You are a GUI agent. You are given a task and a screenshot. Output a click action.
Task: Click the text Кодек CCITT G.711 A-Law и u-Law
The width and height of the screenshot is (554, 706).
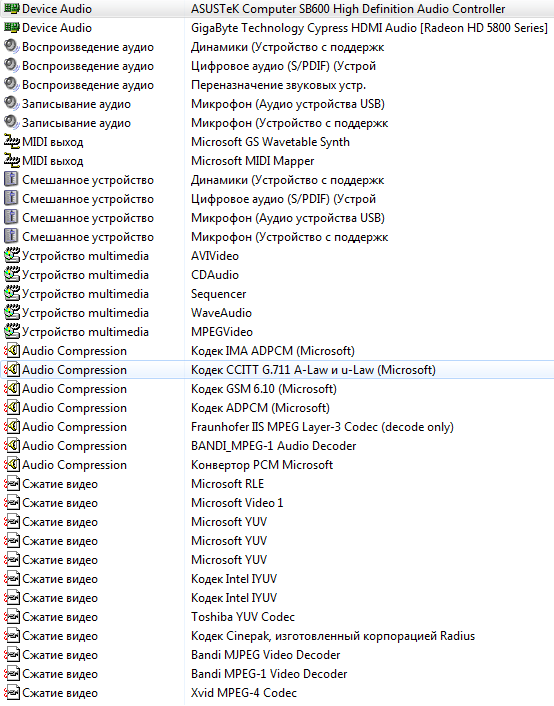tap(282, 370)
